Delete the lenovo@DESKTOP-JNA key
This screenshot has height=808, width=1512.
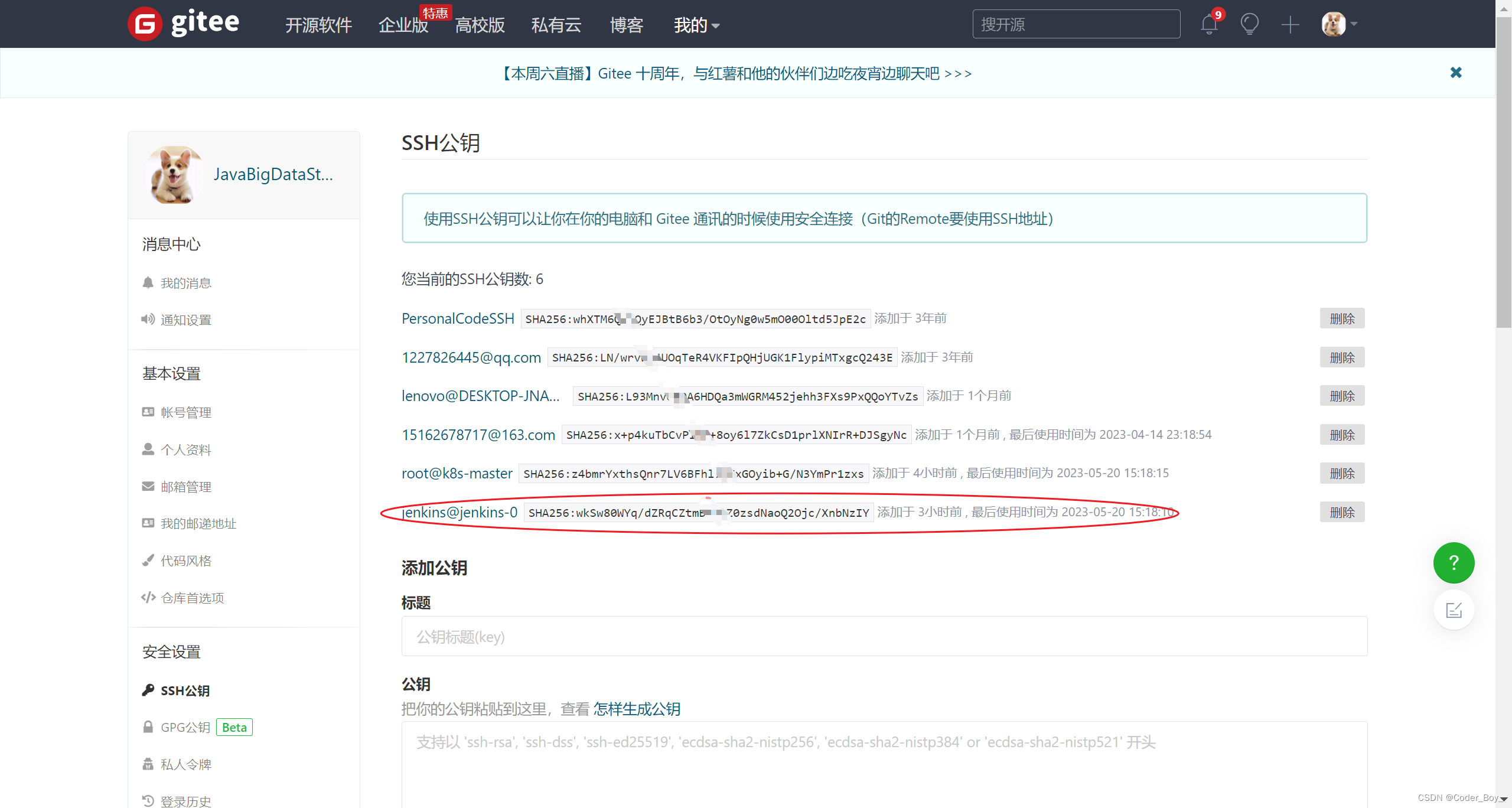(x=1342, y=396)
